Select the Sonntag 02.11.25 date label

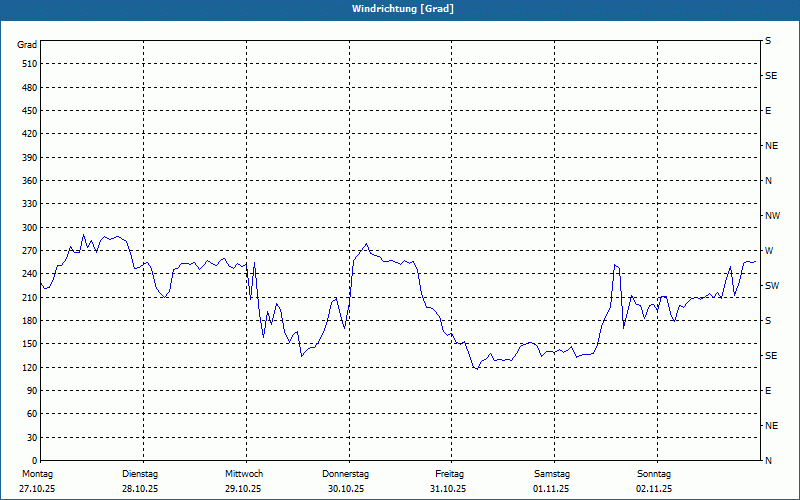click(654, 481)
